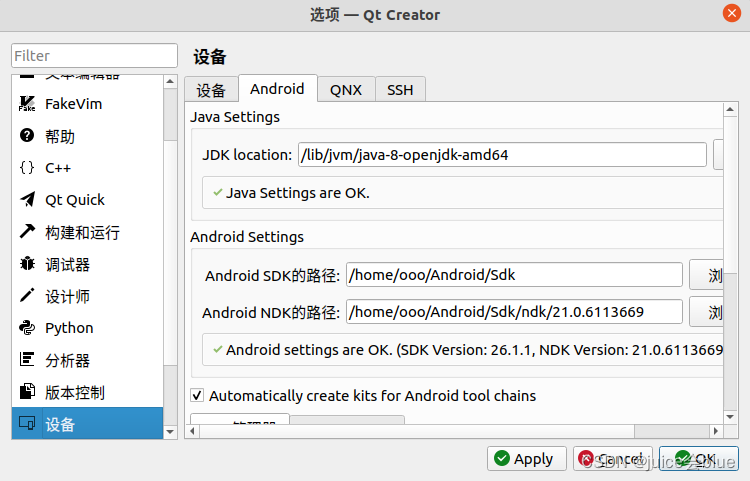The height and width of the screenshot is (481, 750).
Task: Click the designer pencil icon
Action: pos(27,295)
